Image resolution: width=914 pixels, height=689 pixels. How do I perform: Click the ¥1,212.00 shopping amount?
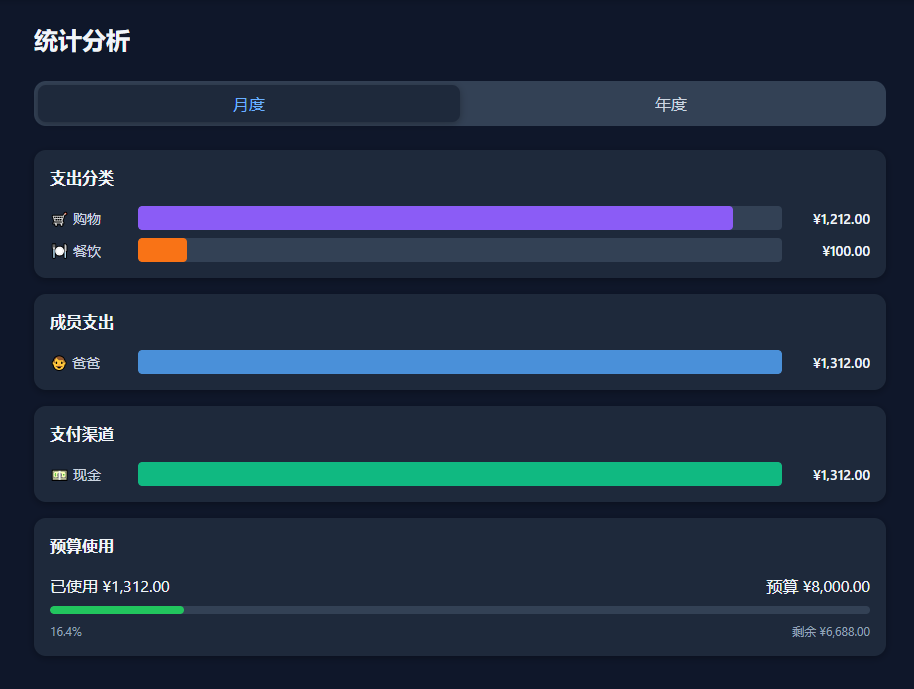click(x=841, y=219)
